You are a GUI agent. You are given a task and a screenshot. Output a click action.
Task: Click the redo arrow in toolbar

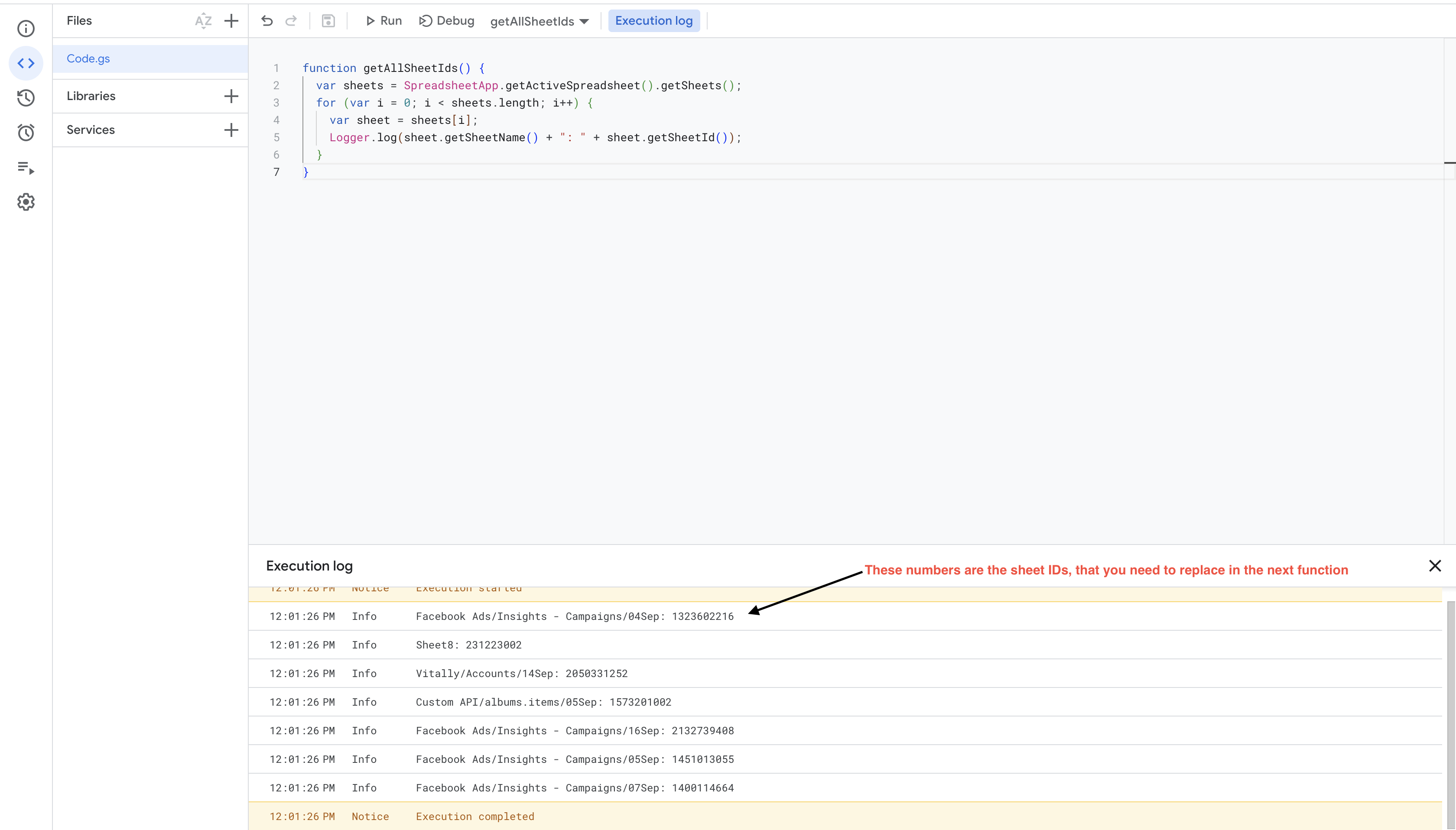pyautogui.click(x=291, y=21)
